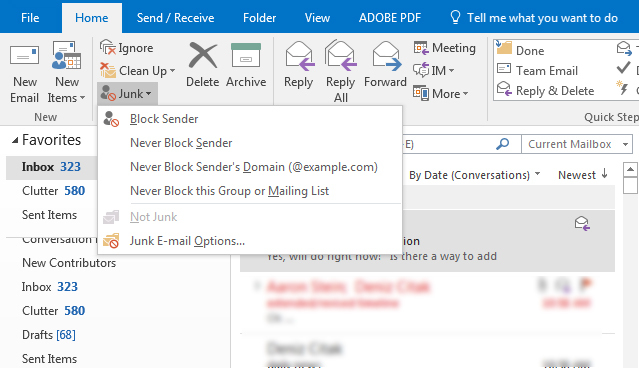Switch to the Send / Receive tab
Screen dimensions: 639x368
tap(175, 18)
